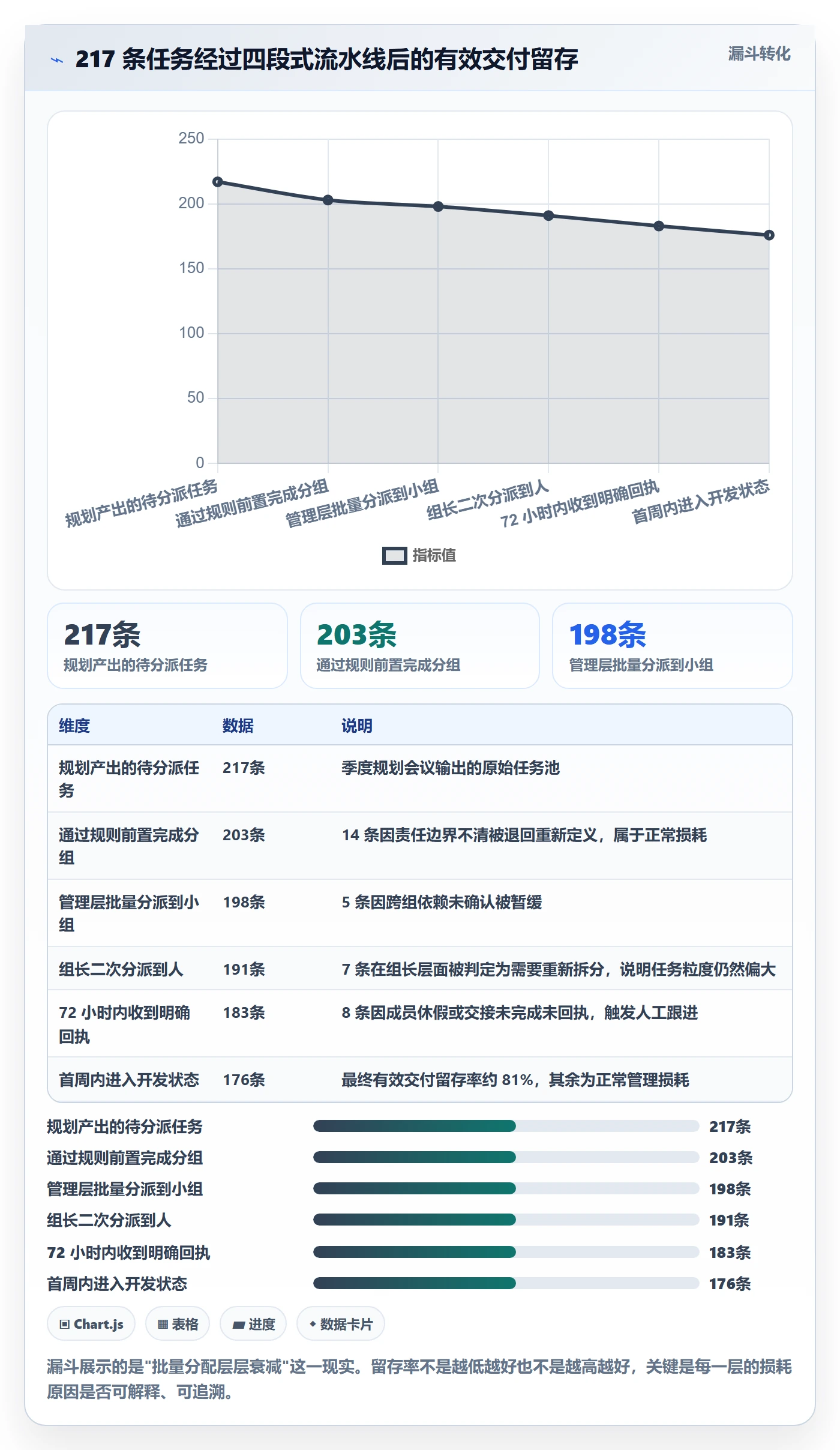Select the Chart.js tag chip
840x1450 pixels.
coord(91,1324)
